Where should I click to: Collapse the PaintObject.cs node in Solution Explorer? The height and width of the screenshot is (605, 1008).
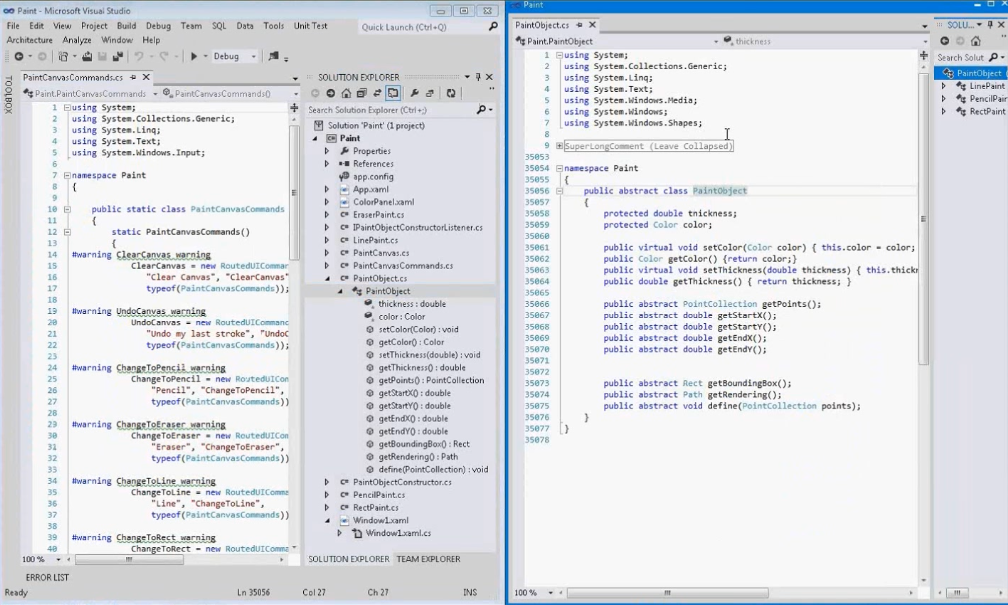[x=327, y=278]
